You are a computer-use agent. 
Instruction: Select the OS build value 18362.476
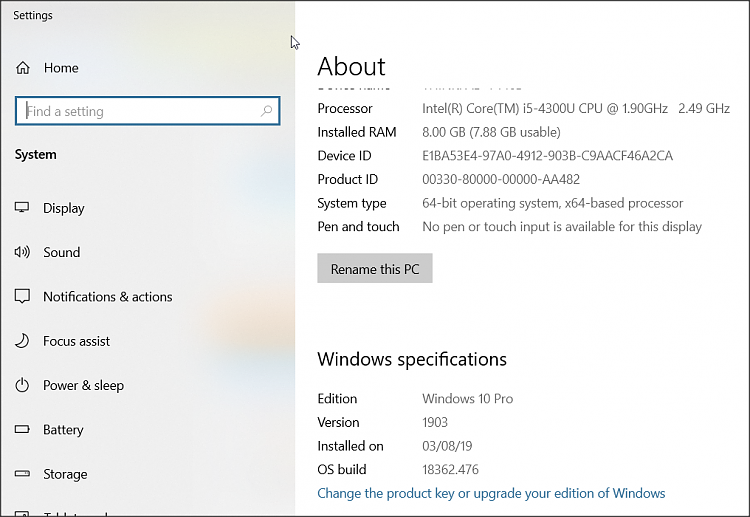tap(450, 469)
